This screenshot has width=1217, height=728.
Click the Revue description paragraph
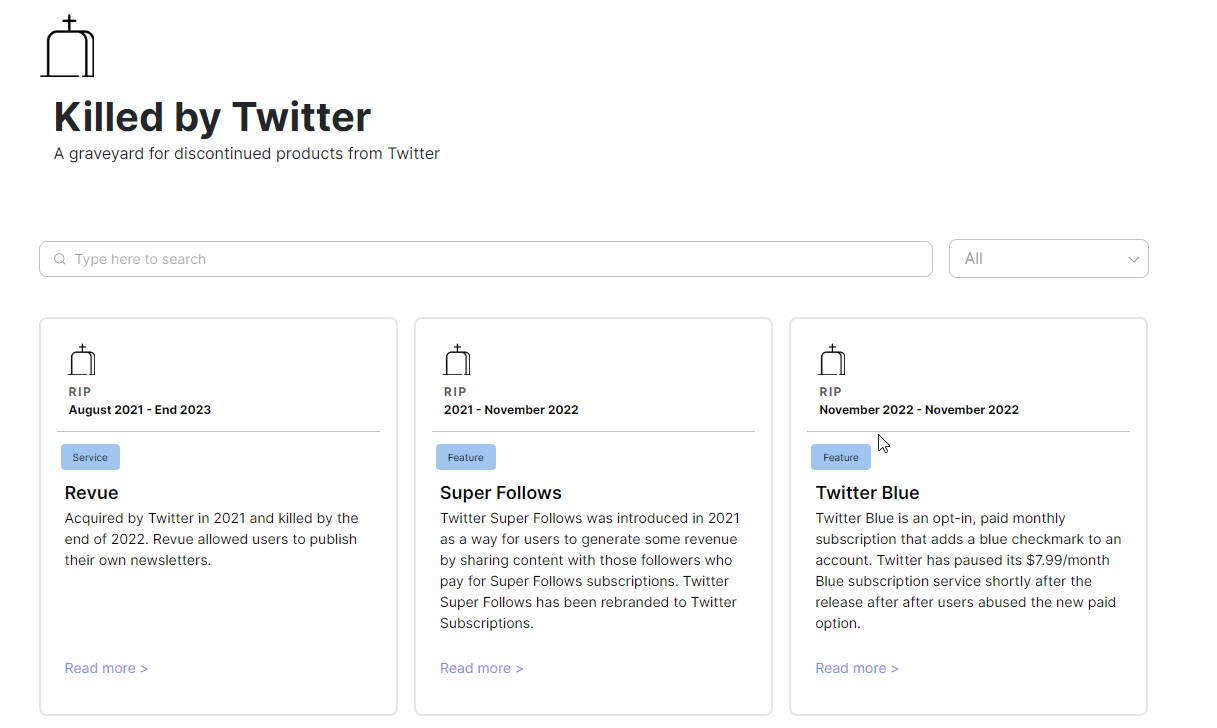(x=212, y=539)
